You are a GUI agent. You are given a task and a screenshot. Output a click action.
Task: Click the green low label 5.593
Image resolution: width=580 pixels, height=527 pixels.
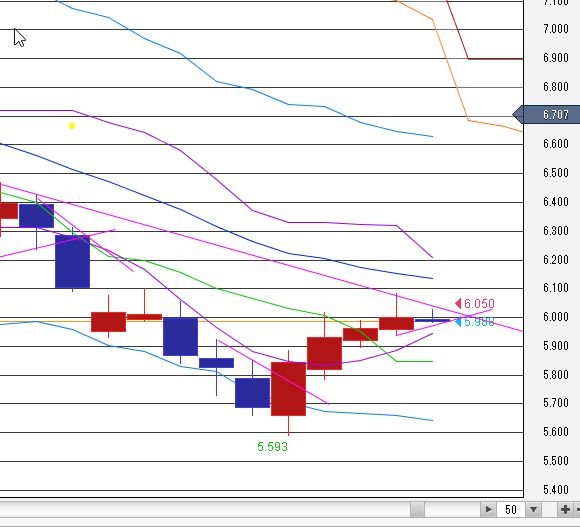pos(273,447)
